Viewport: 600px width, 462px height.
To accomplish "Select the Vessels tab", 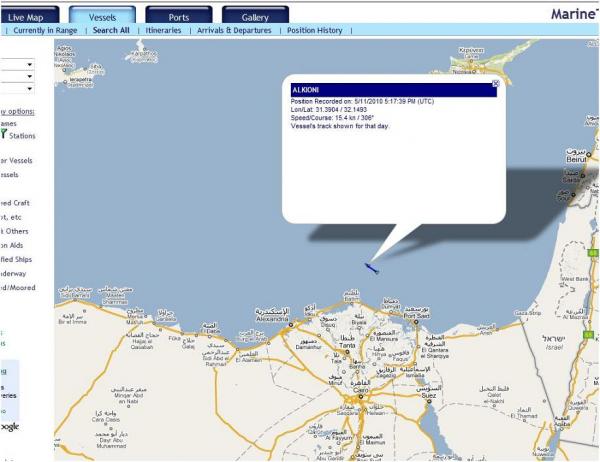I will (101, 15).
